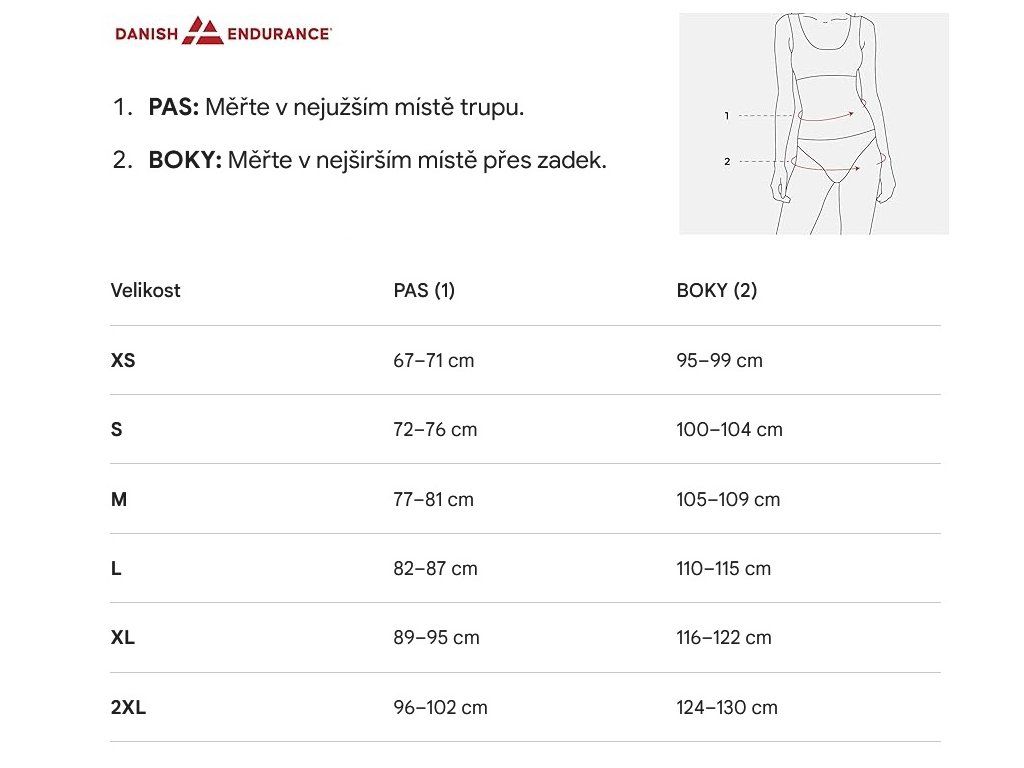Click the BOKY measuring instruction text
1024x768 pixels.
377,160
